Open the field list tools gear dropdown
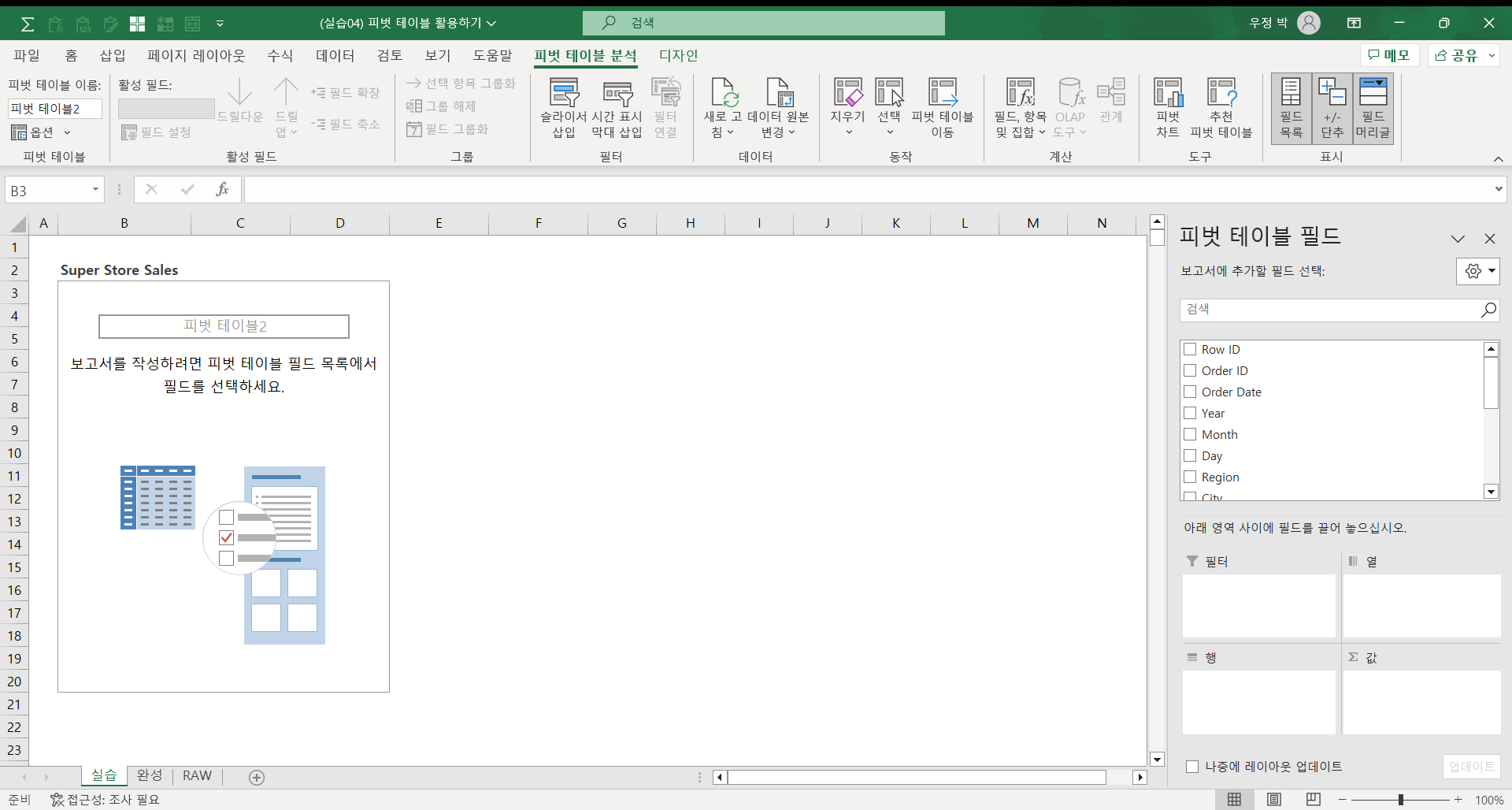Viewport: 1512px width, 810px height. [x=1478, y=271]
